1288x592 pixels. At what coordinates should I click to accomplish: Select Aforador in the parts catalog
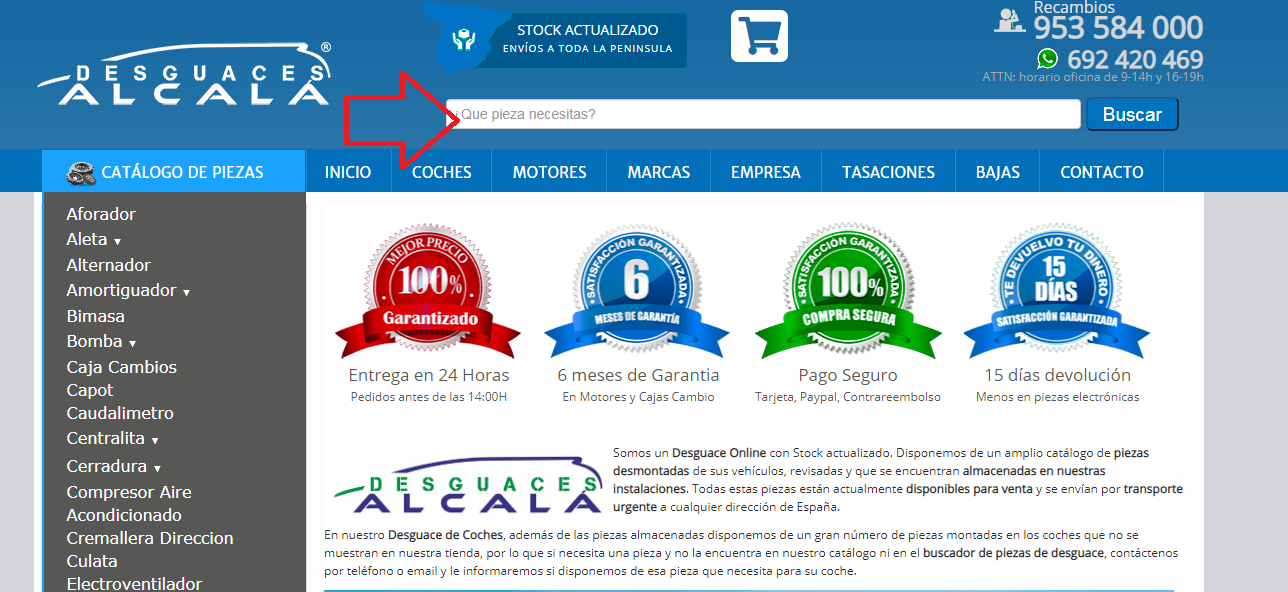[101, 214]
